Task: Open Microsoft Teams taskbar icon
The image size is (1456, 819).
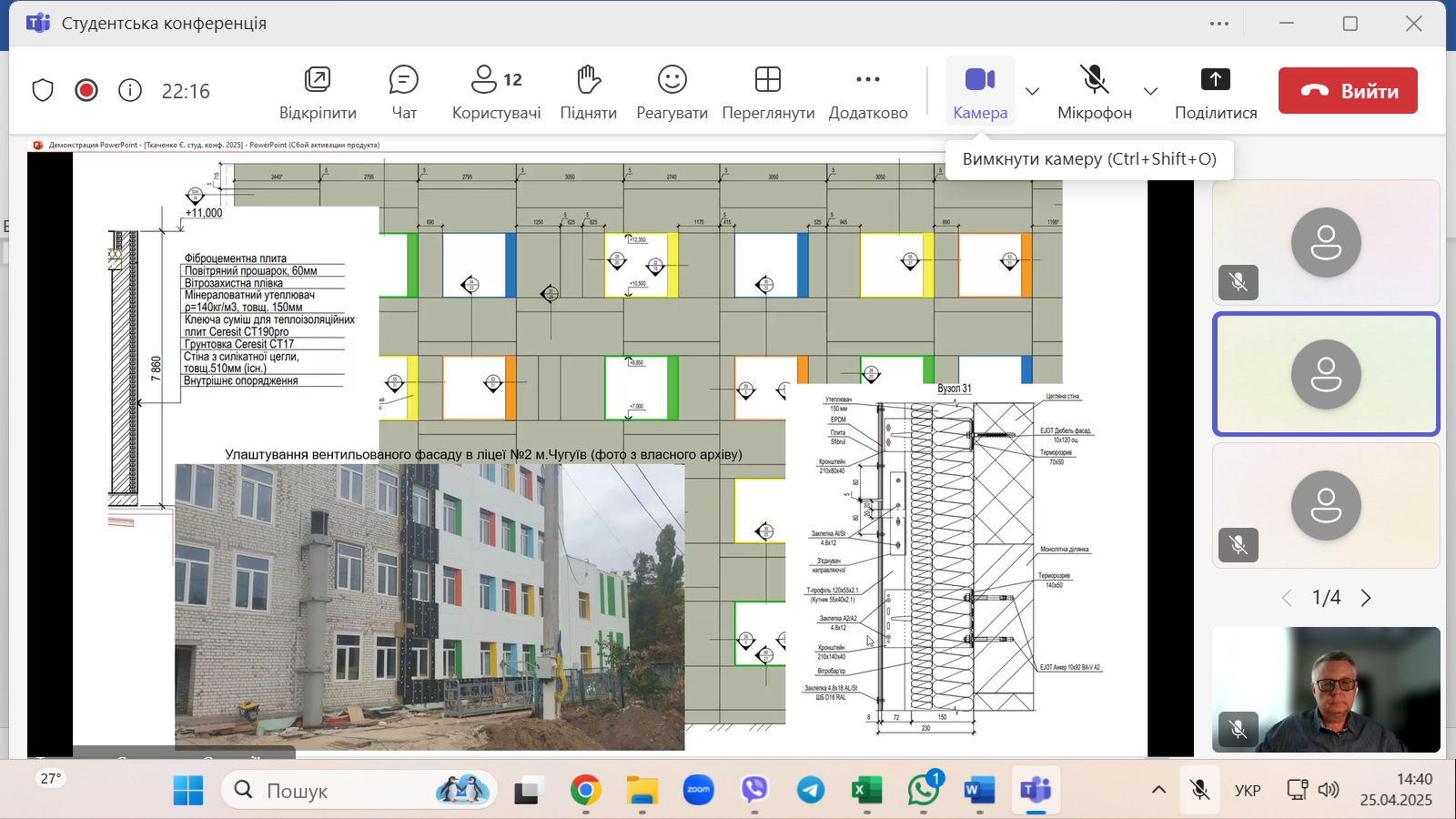Action: [x=1036, y=790]
